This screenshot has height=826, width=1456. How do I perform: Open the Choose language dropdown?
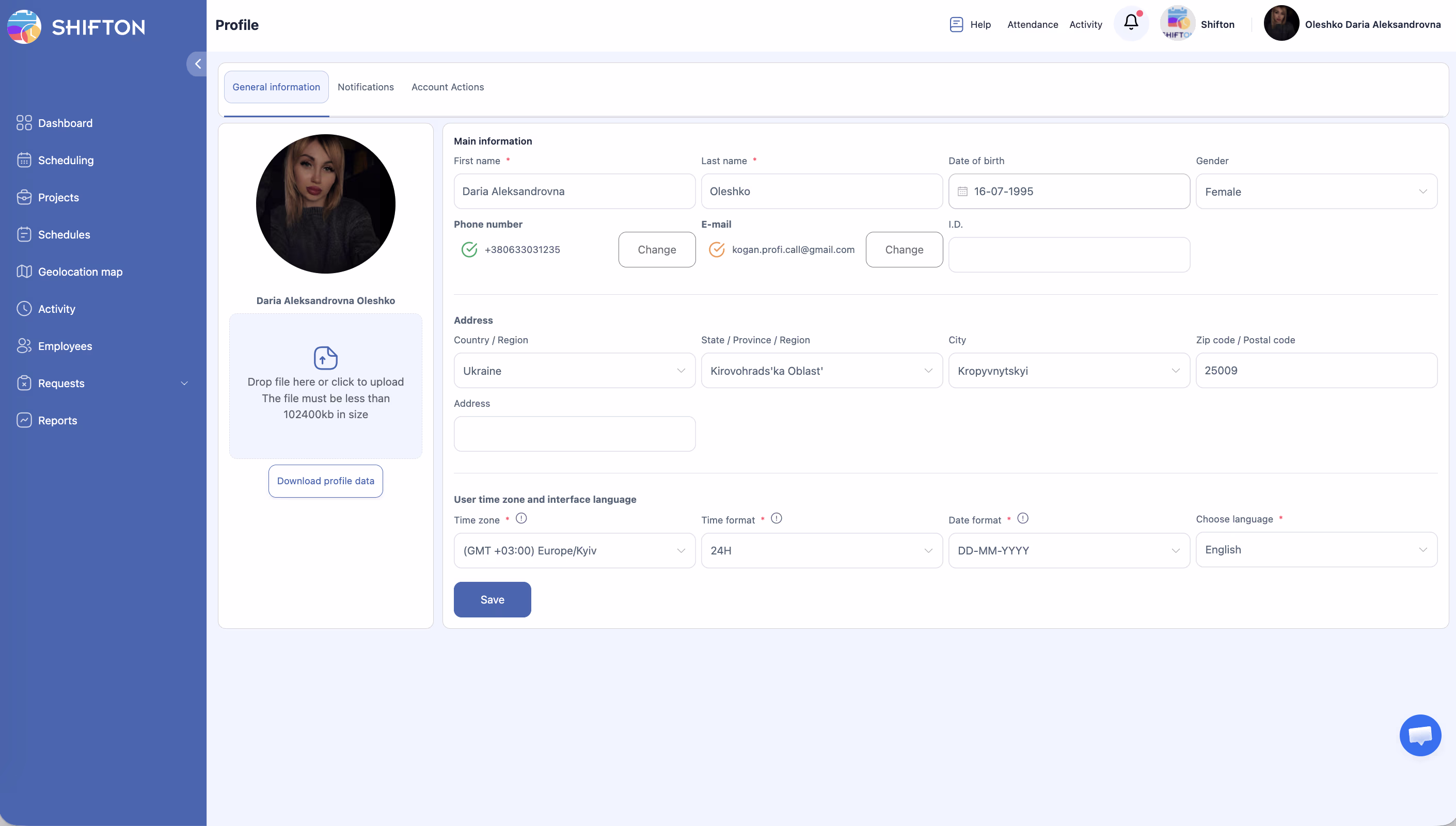coord(1316,550)
